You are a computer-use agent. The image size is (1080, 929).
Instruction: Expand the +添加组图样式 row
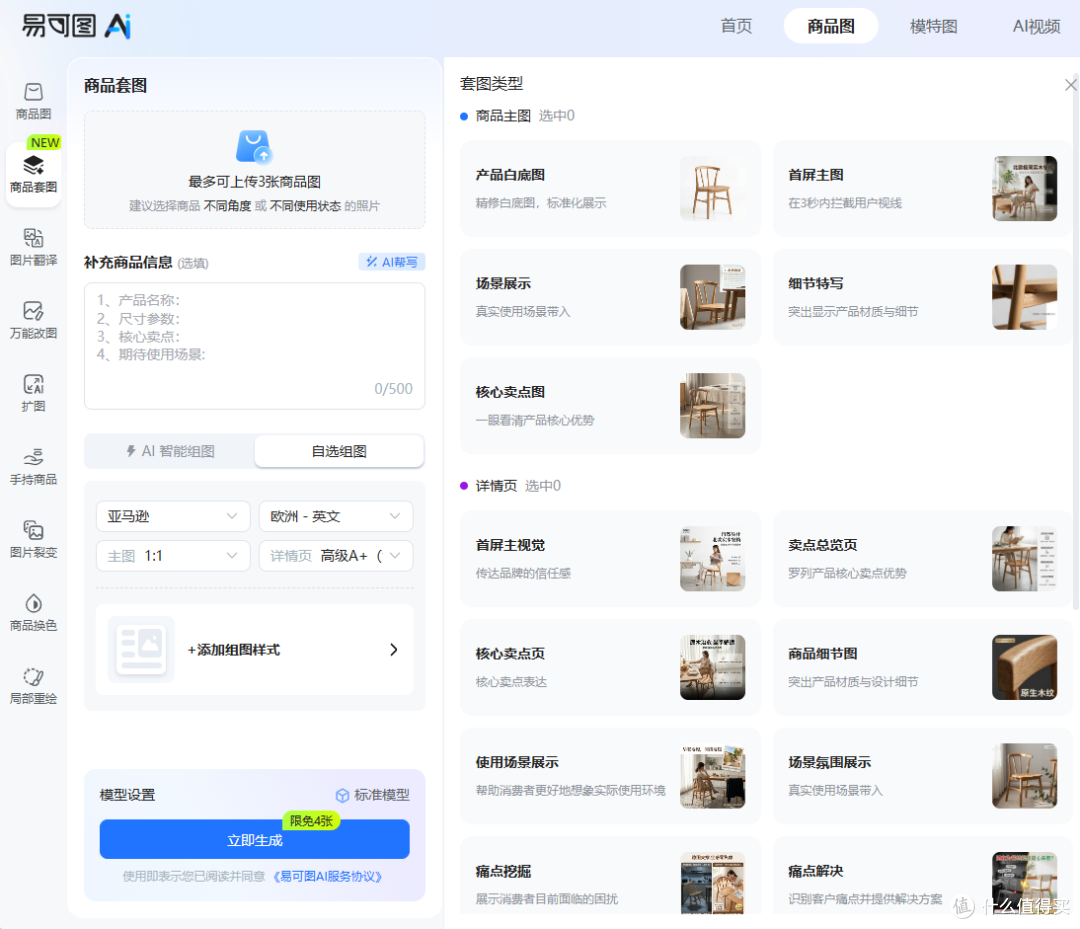[254, 649]
